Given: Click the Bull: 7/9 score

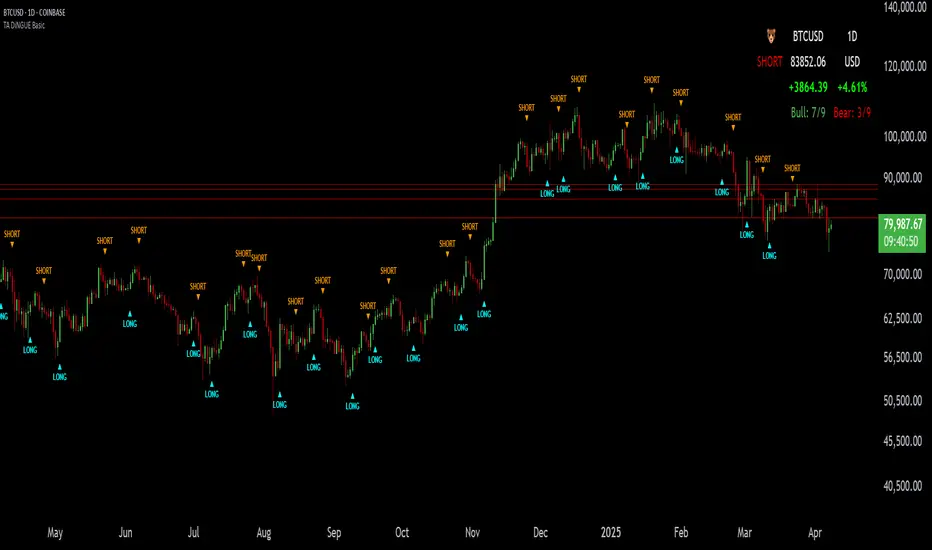Looking at the screenshot, I should point(808,112).
